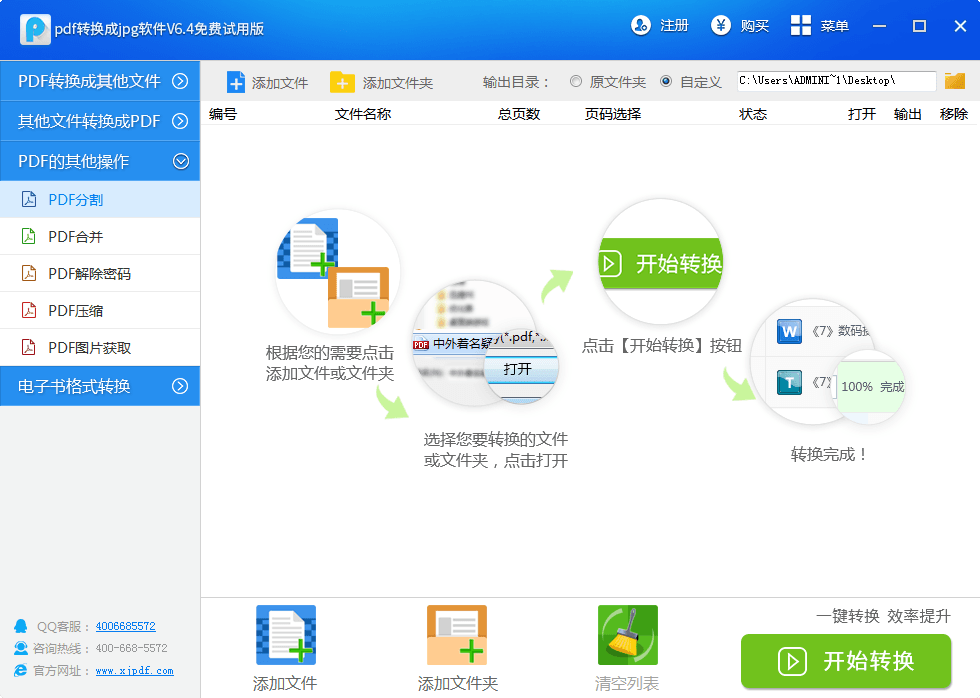
Task: Click the 状态 column header
Action: pos(752,114)
